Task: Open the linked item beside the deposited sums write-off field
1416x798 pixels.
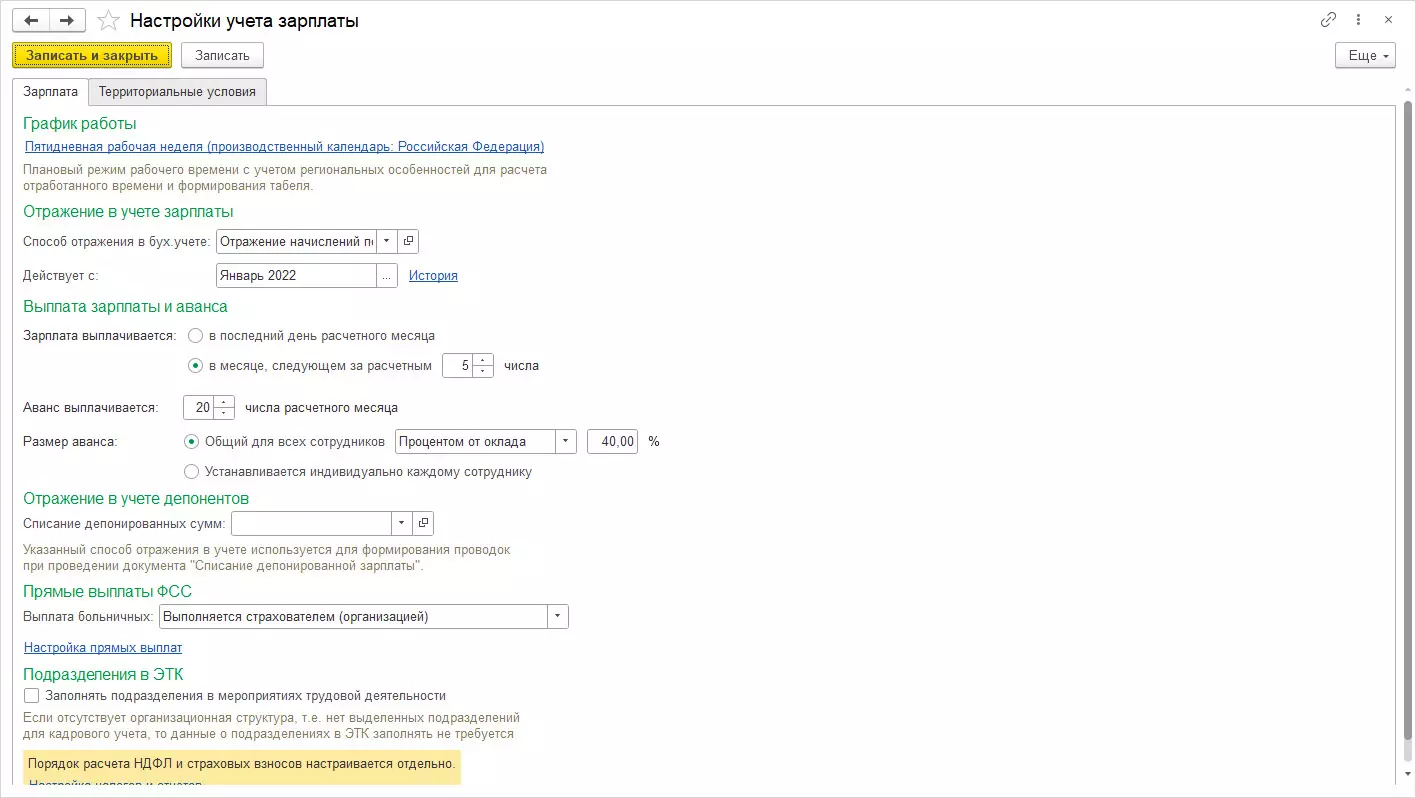Action: pyautogui.click(x=423, y=523)
